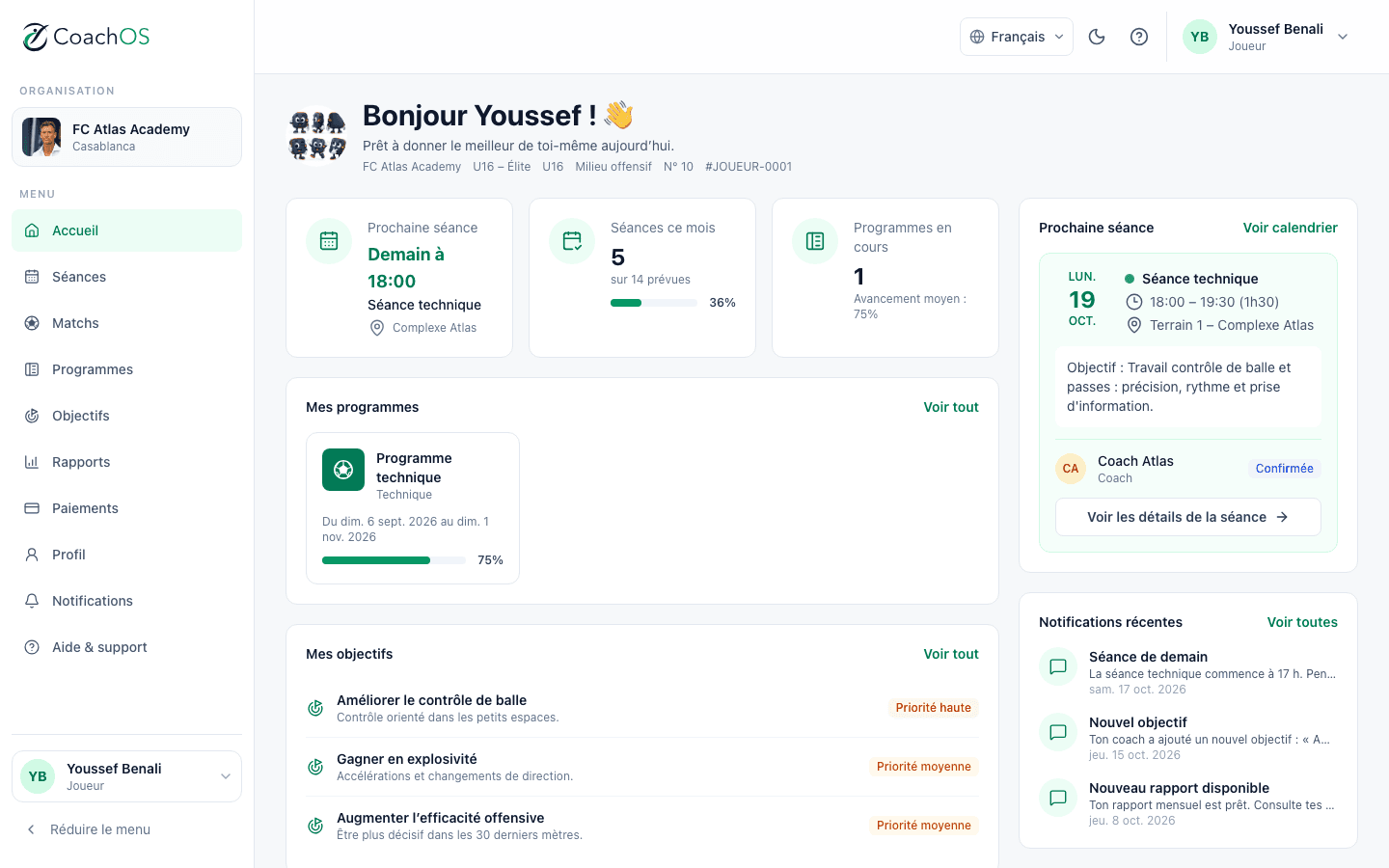Viewport: 1389px width, 868px height.
Task: Click the Rapports chart icon in sidebar
Action: 32,462
